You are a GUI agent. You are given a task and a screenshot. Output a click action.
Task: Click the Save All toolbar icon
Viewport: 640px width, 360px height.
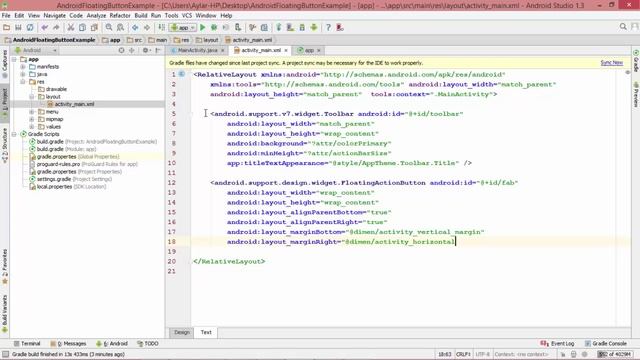click(18, 27)
